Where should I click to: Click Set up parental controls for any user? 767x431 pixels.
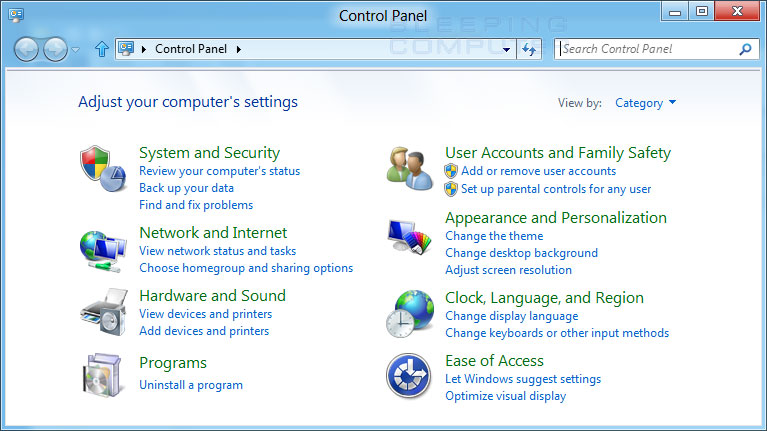click(556, 189)
